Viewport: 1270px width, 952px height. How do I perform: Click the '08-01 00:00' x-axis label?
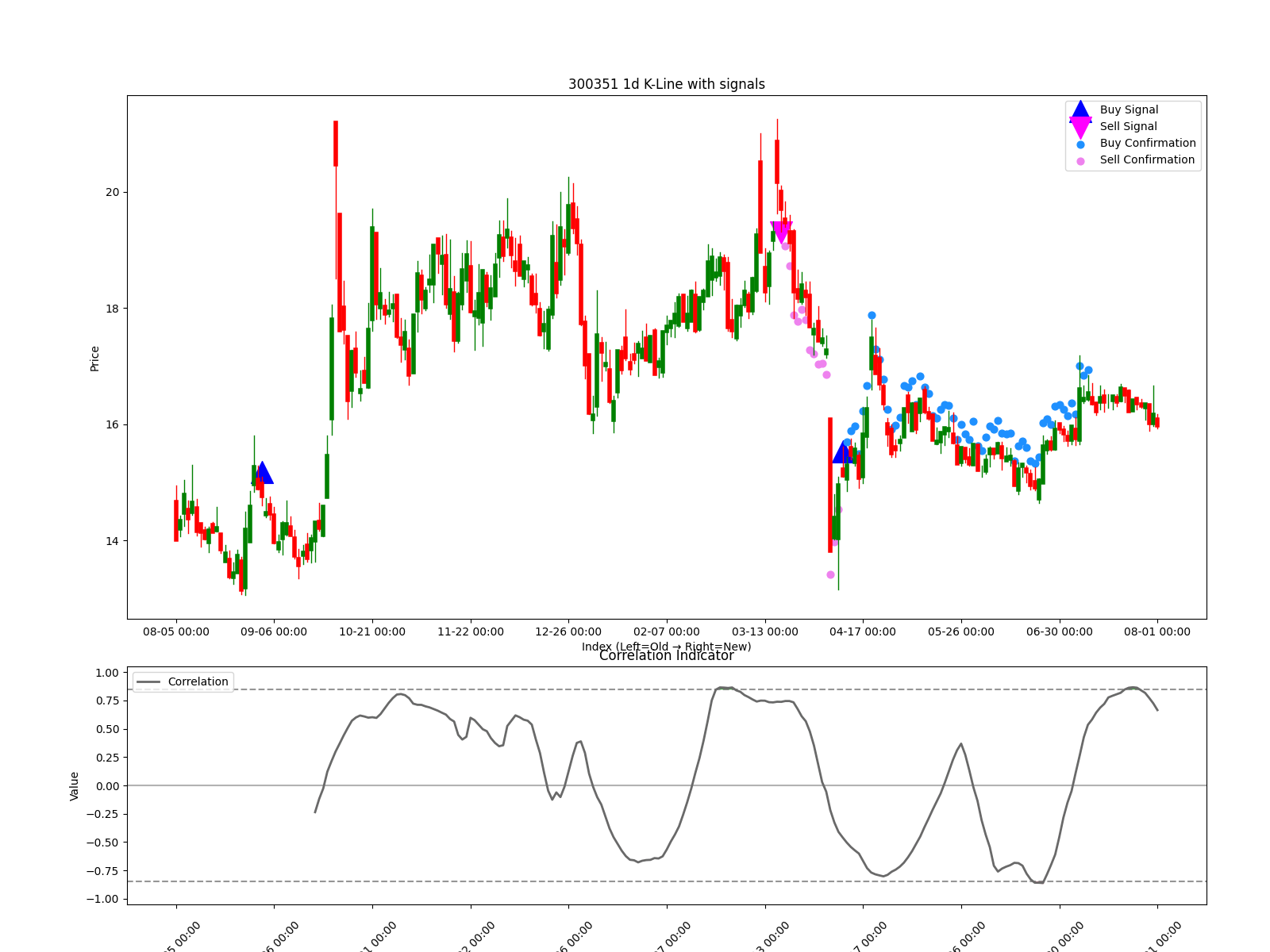click(1157, 632)
